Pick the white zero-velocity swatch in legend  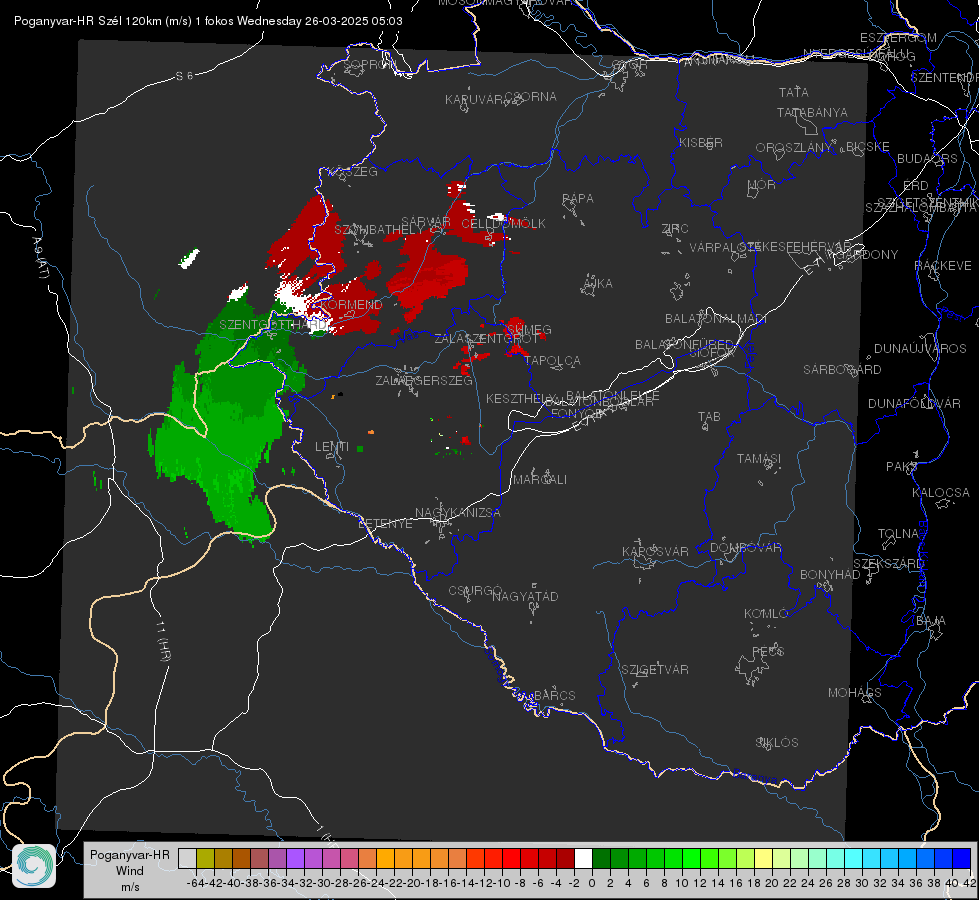(583, 858)
